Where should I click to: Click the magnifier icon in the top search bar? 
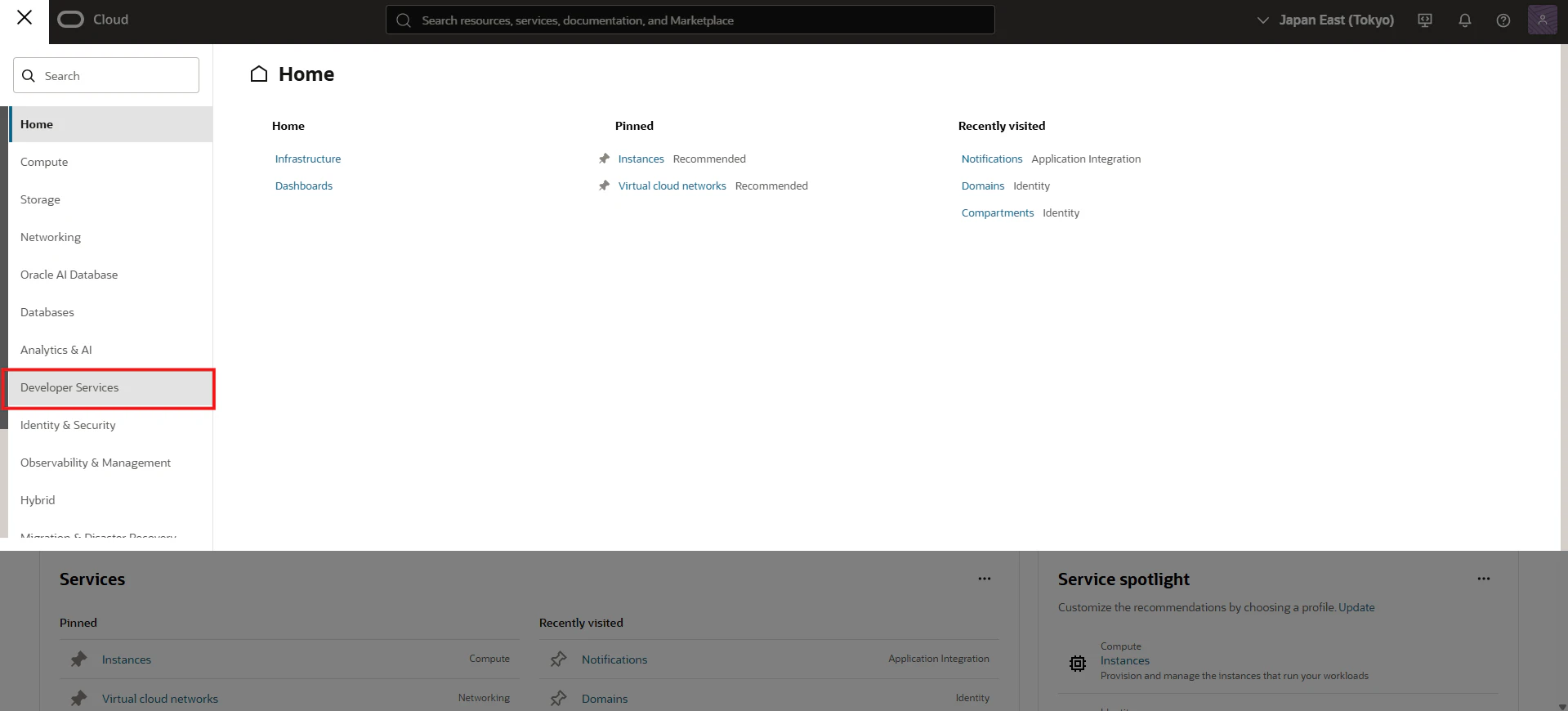click(404, 20)
